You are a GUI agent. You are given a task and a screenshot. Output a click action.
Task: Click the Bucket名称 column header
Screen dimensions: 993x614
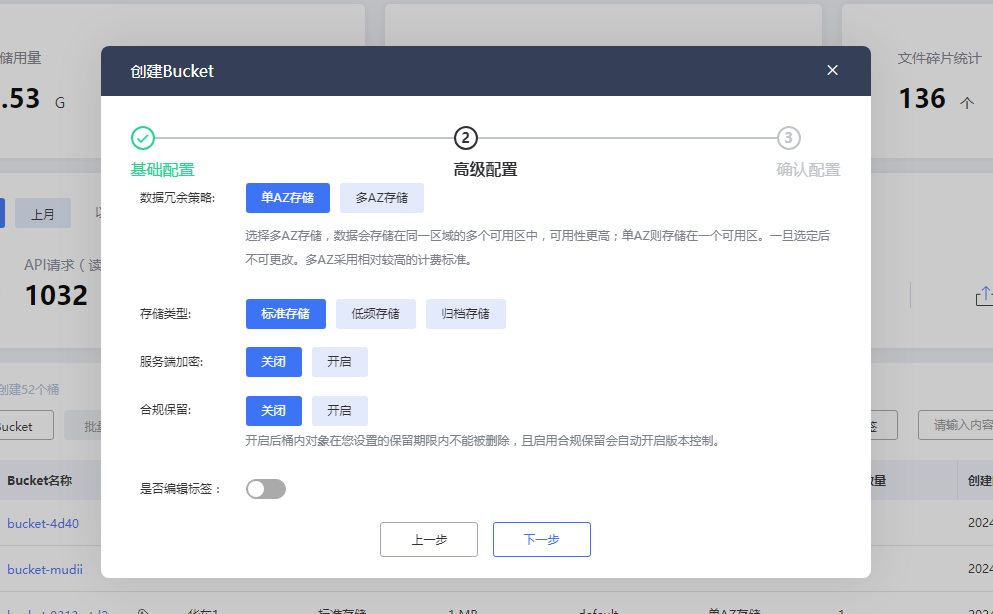39,480
